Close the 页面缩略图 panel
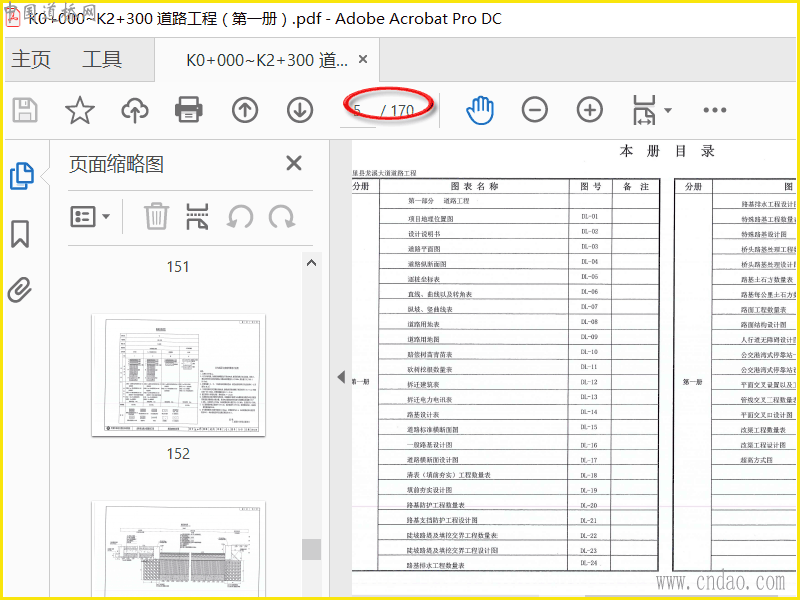800x600 pixels. pyautogui.click(x=294, y=163)
